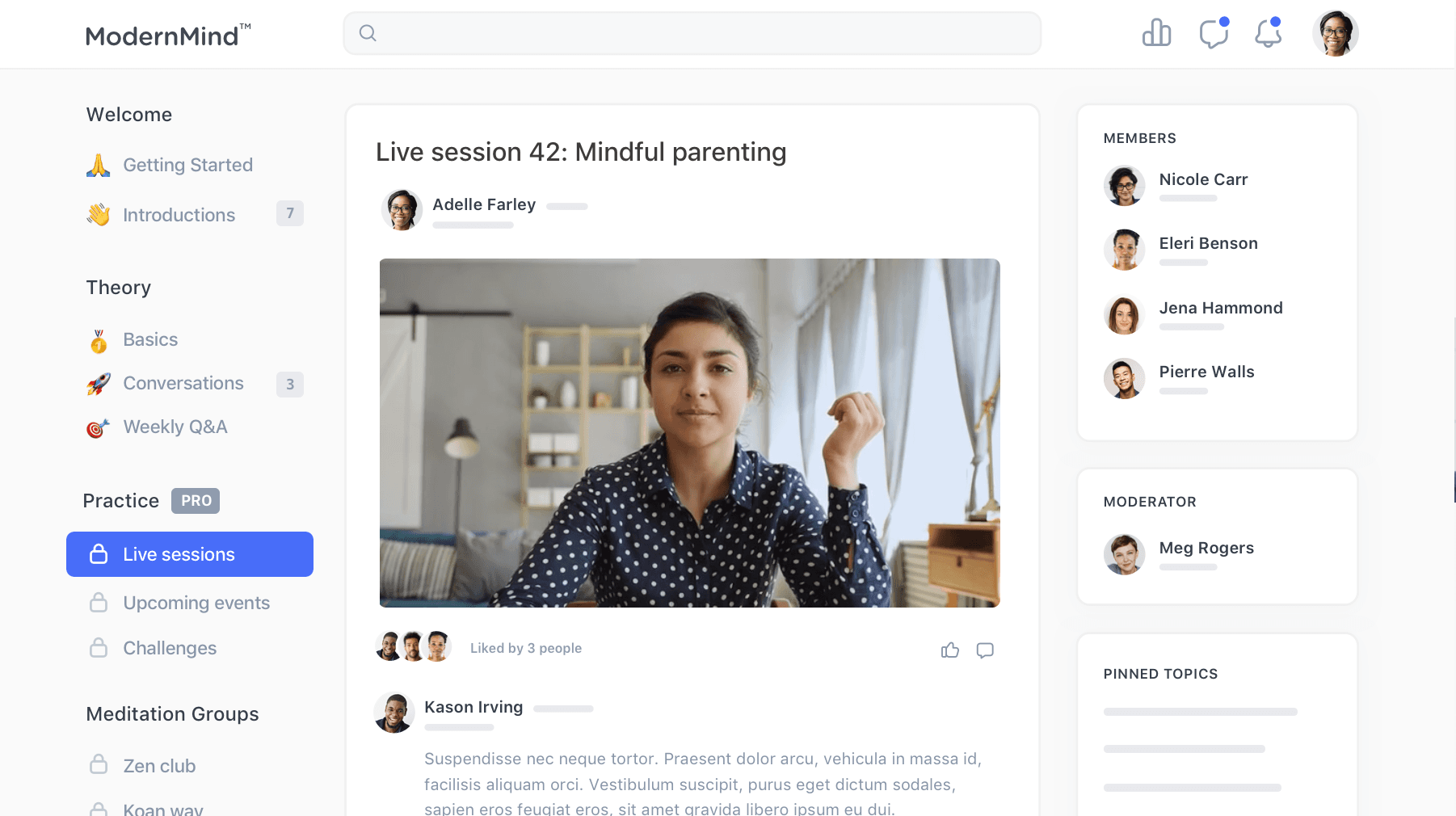Screen dimensions: 1456x816
Task: Click the liked-by avatars group
Action: coord(413,646)
